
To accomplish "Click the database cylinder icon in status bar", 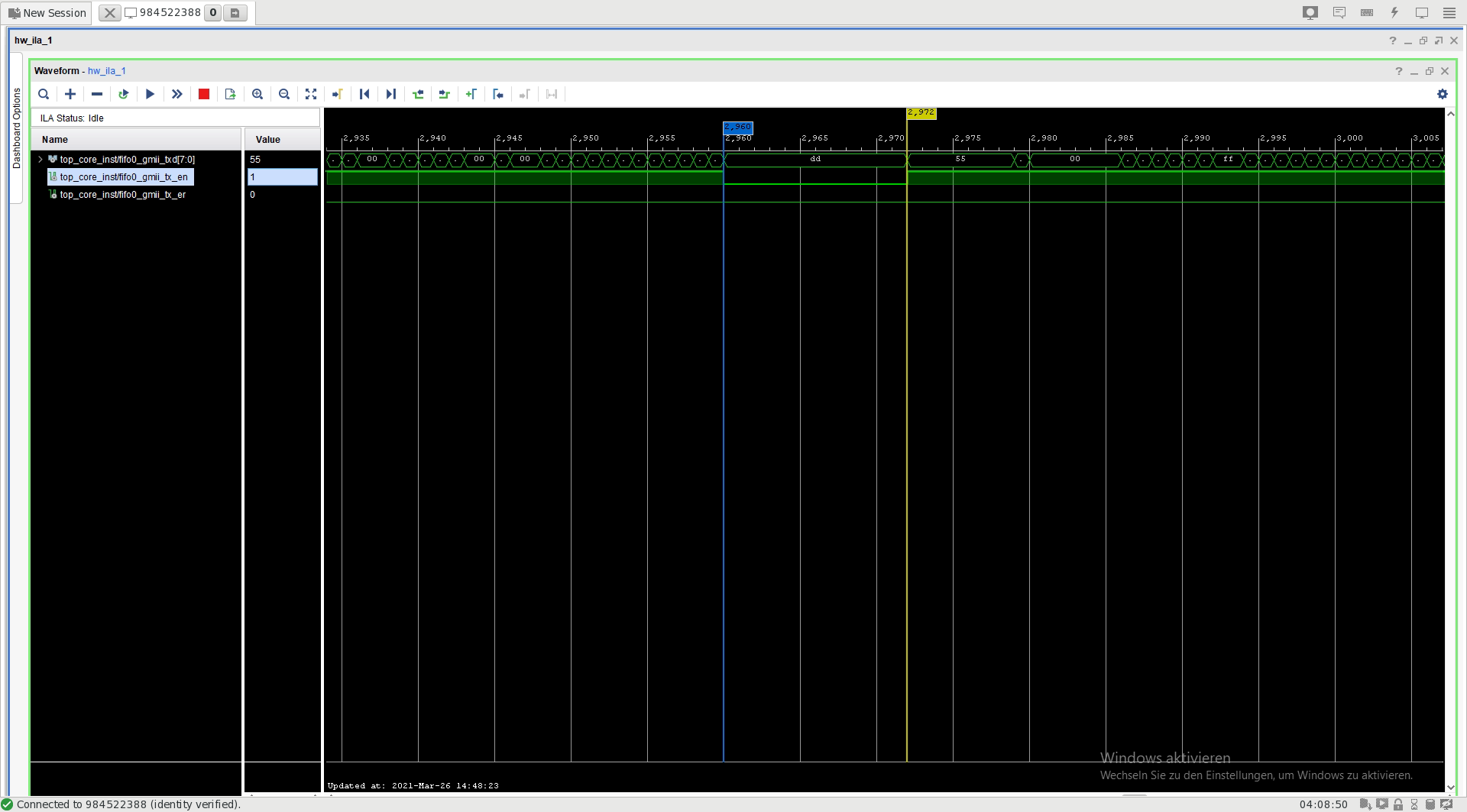I will point(1430,804).
